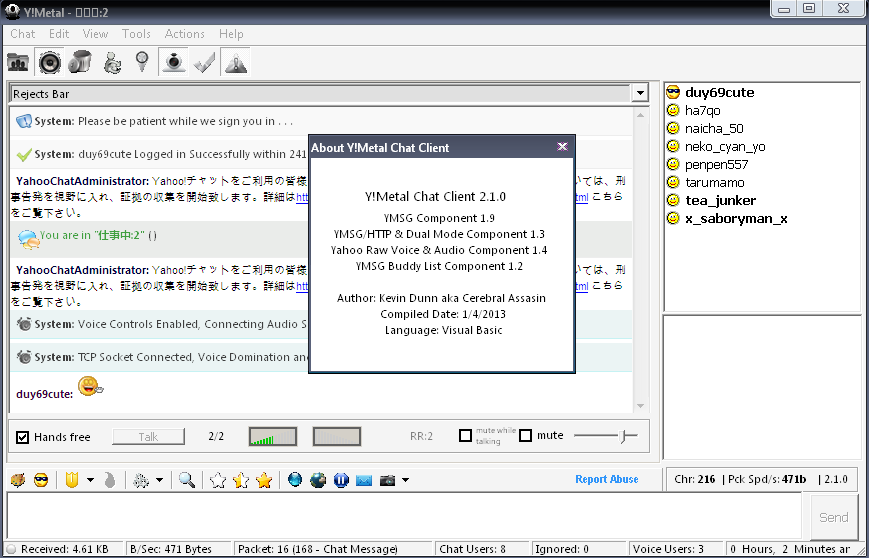Click the Send button
Screen dimensions: 869x558
834,517
